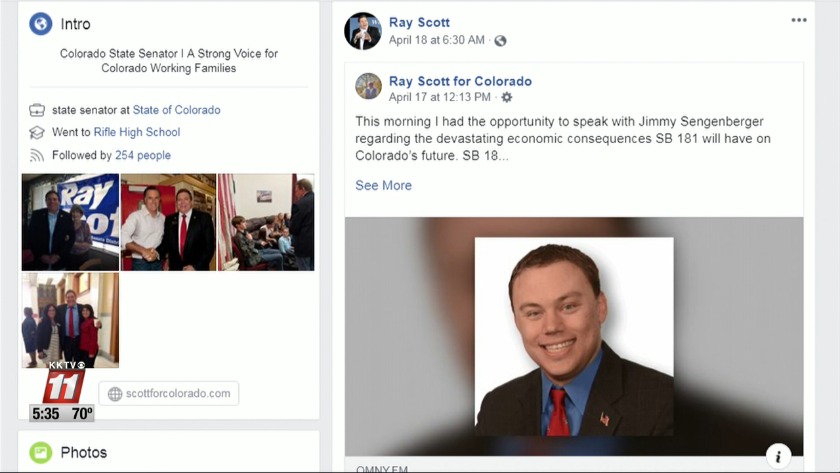Click the briefcase work icon
This screenshot has width=840, height=473.
[37, 110]
